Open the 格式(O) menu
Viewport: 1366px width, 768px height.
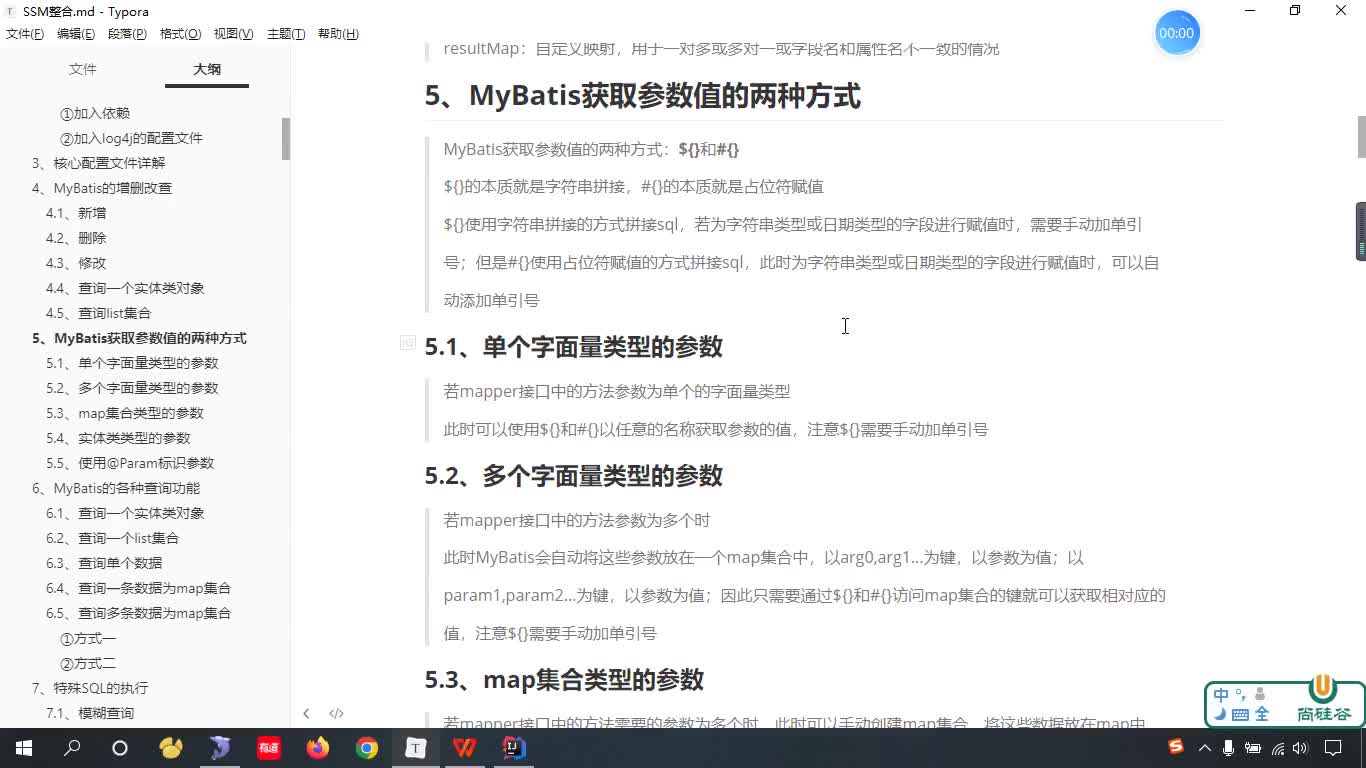[x=181, y=34]
